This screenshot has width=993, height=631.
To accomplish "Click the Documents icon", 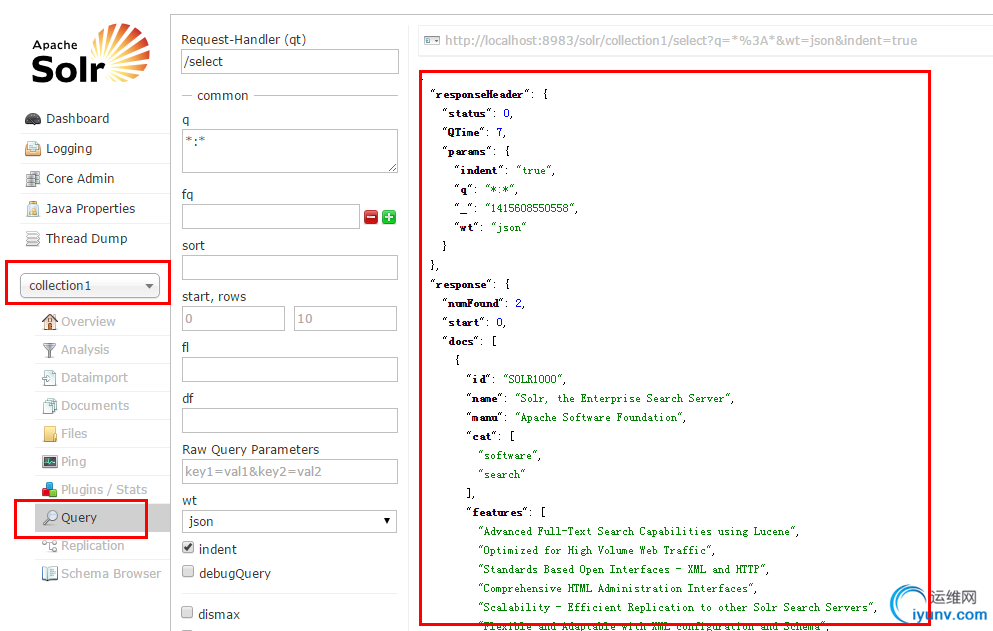I will click(x=49, y=405).
